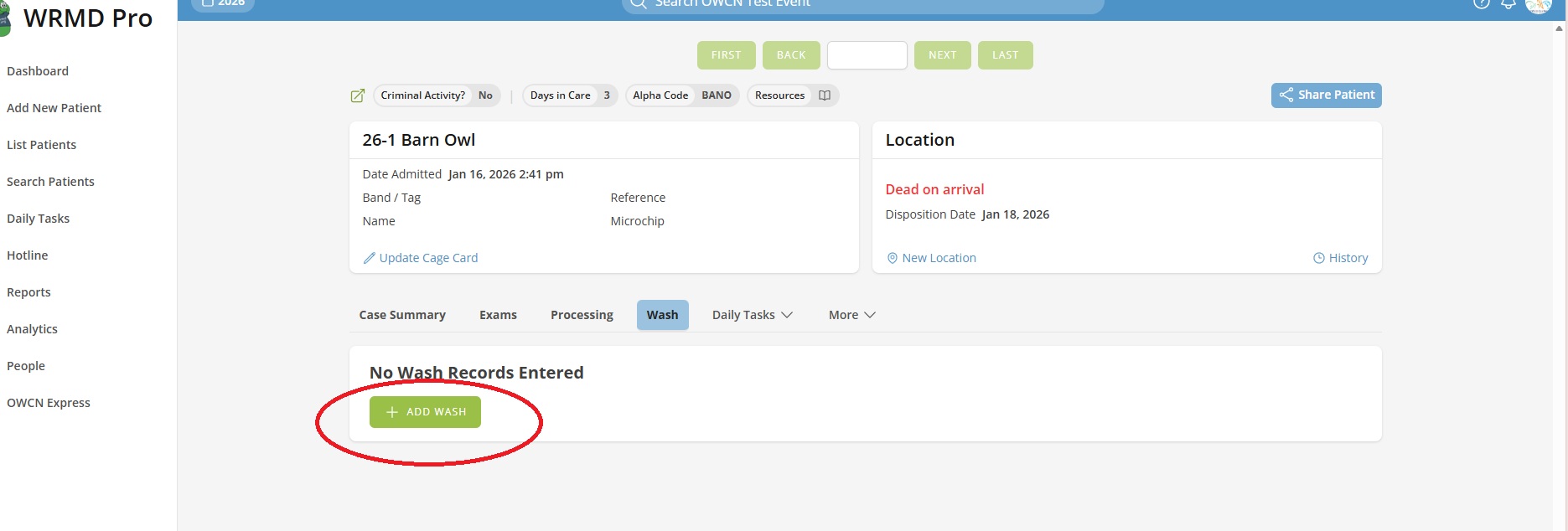1568x531 pixels.
Task: Click the pencil icon for Update Cage Card
Action: click(369, 258)
